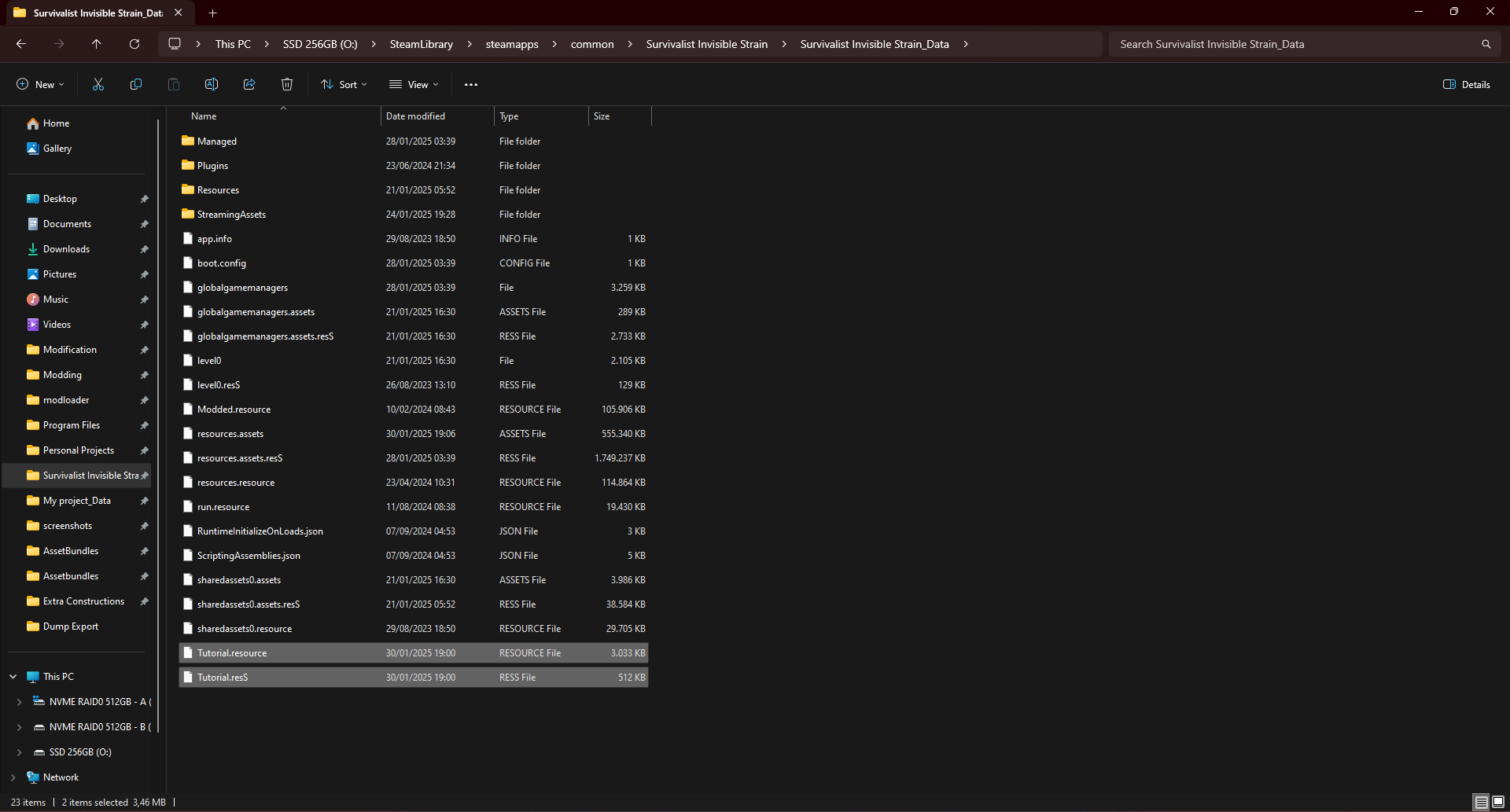Screen dimensions: 1510x812
Task: Close the Survivalist Invisible Strain_Data tab
Action: click(x=179, y=13)
